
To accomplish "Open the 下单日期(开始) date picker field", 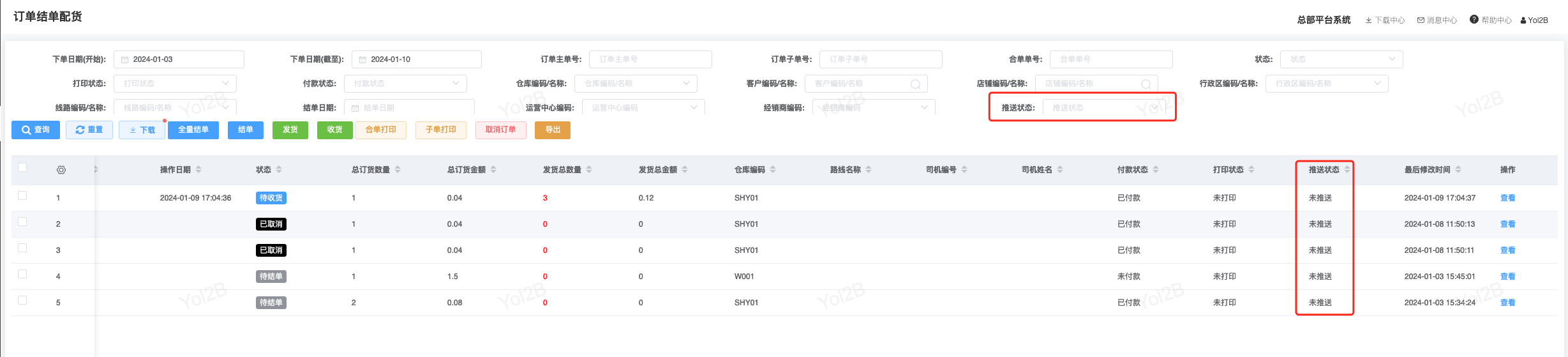I will [x=179, y=59].
